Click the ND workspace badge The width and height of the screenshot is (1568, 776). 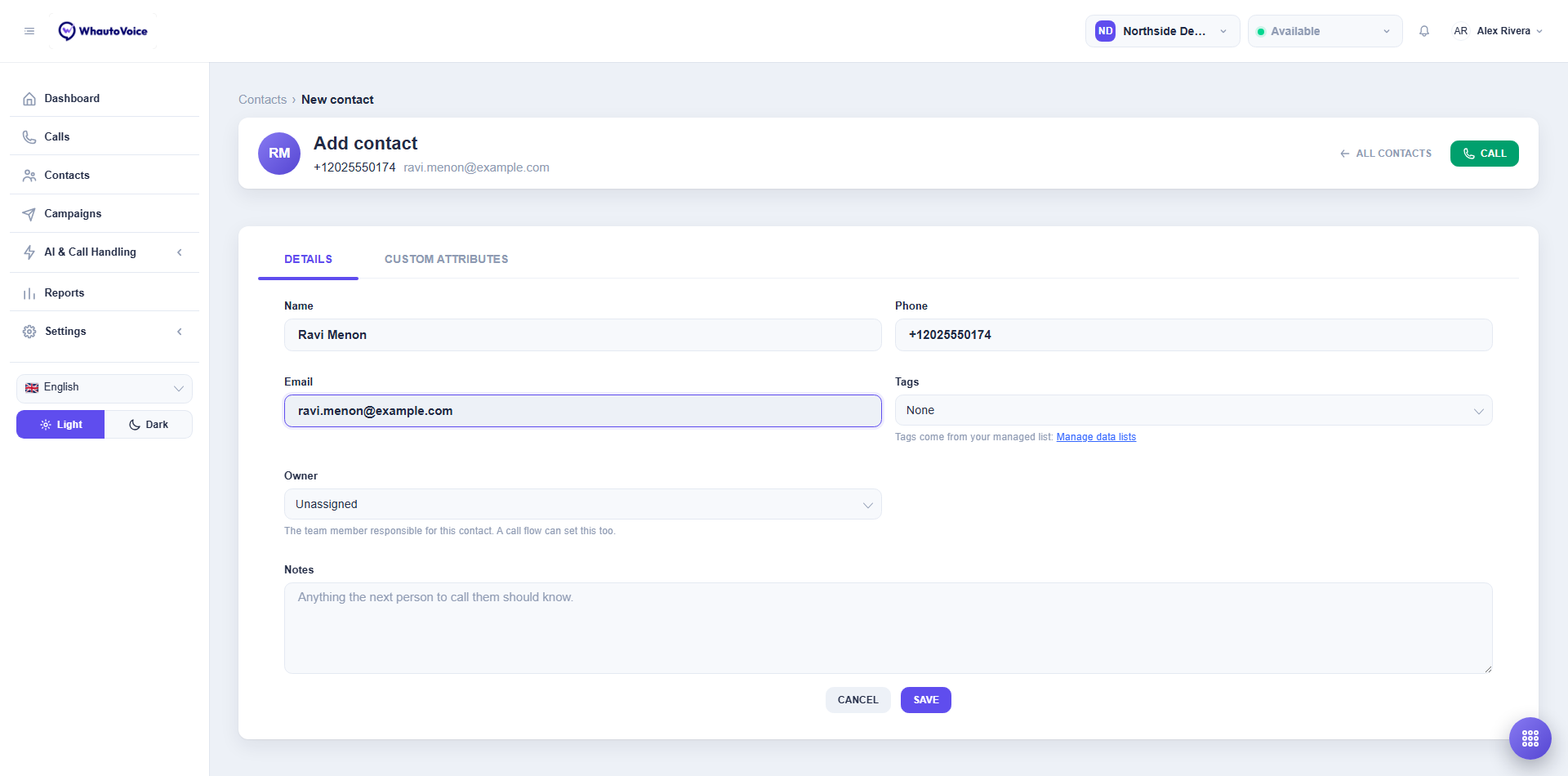[x=1105, y=31]
